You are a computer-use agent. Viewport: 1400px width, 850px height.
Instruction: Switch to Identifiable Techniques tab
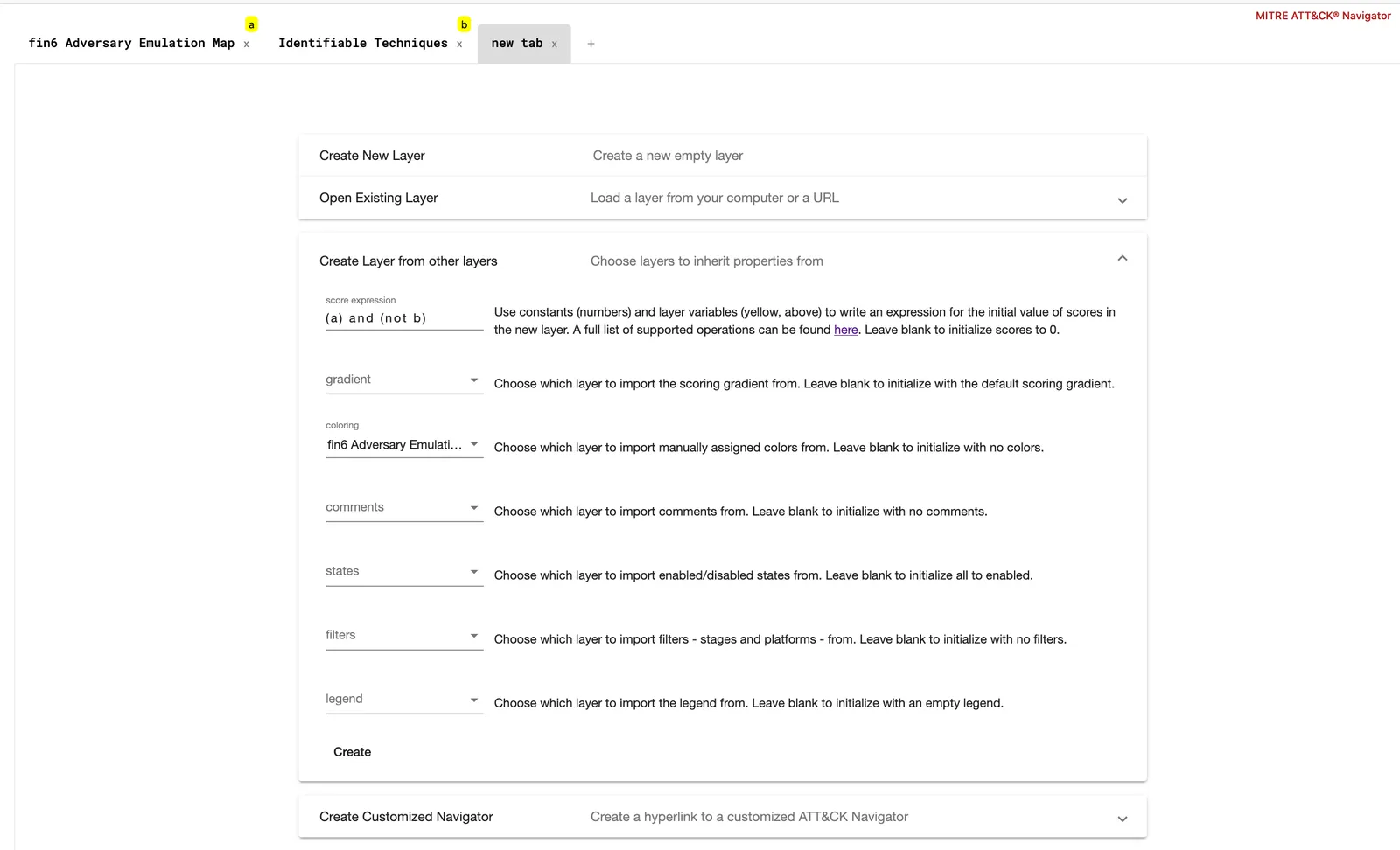tap(363, 43)
